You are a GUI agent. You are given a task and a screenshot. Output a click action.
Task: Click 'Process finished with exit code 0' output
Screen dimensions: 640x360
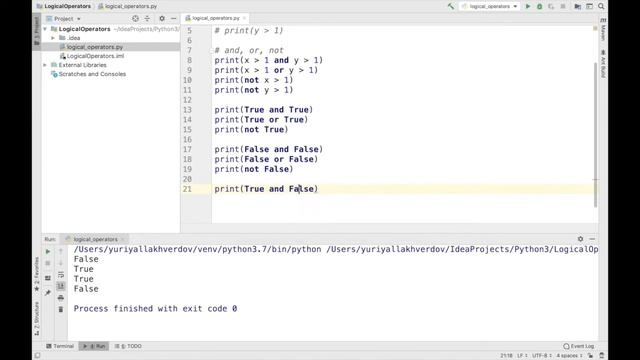point(155,309)
